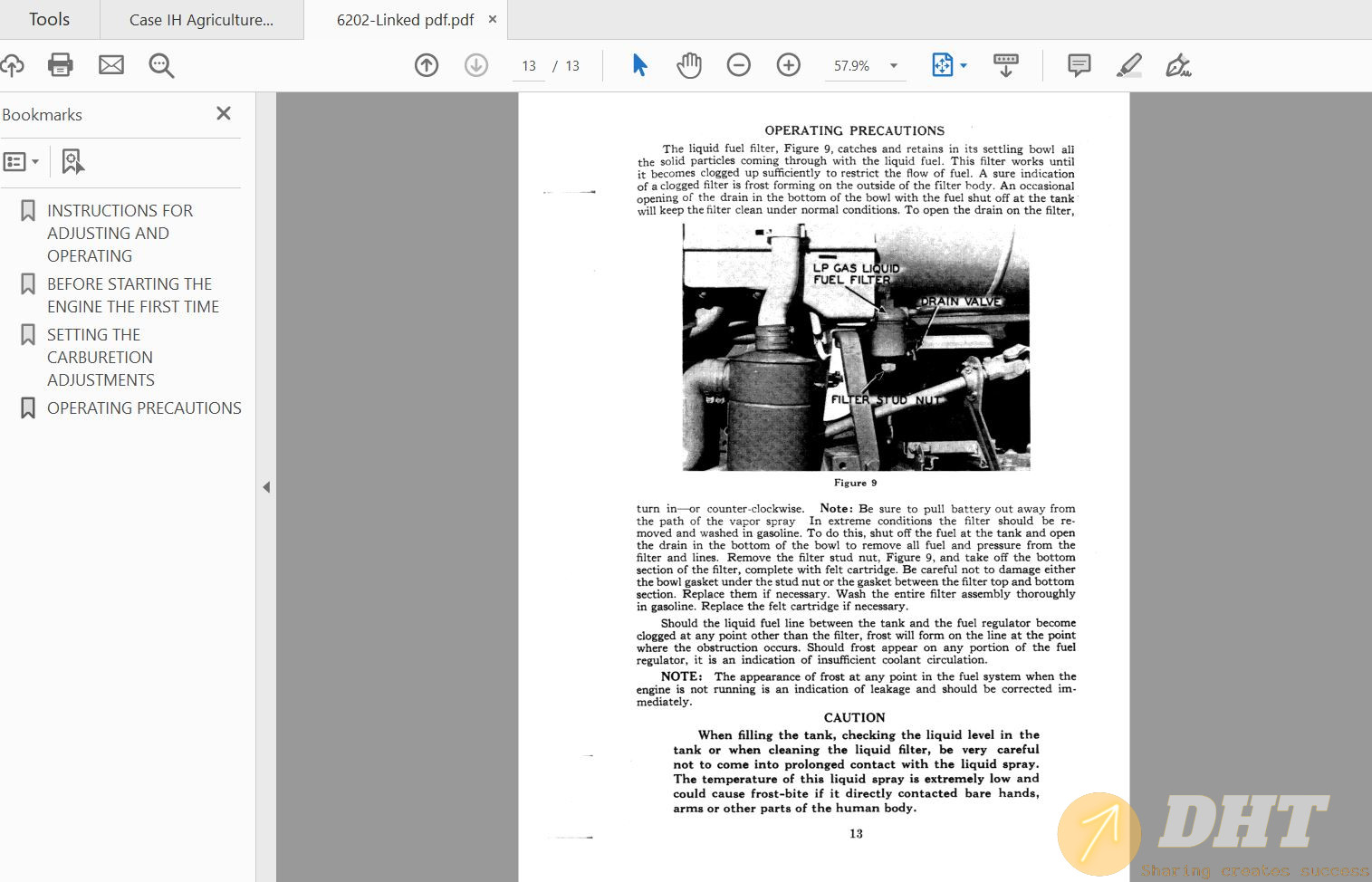Close the Bookmarks panel
1372x882 pixels.
click(x=224, y=113)
